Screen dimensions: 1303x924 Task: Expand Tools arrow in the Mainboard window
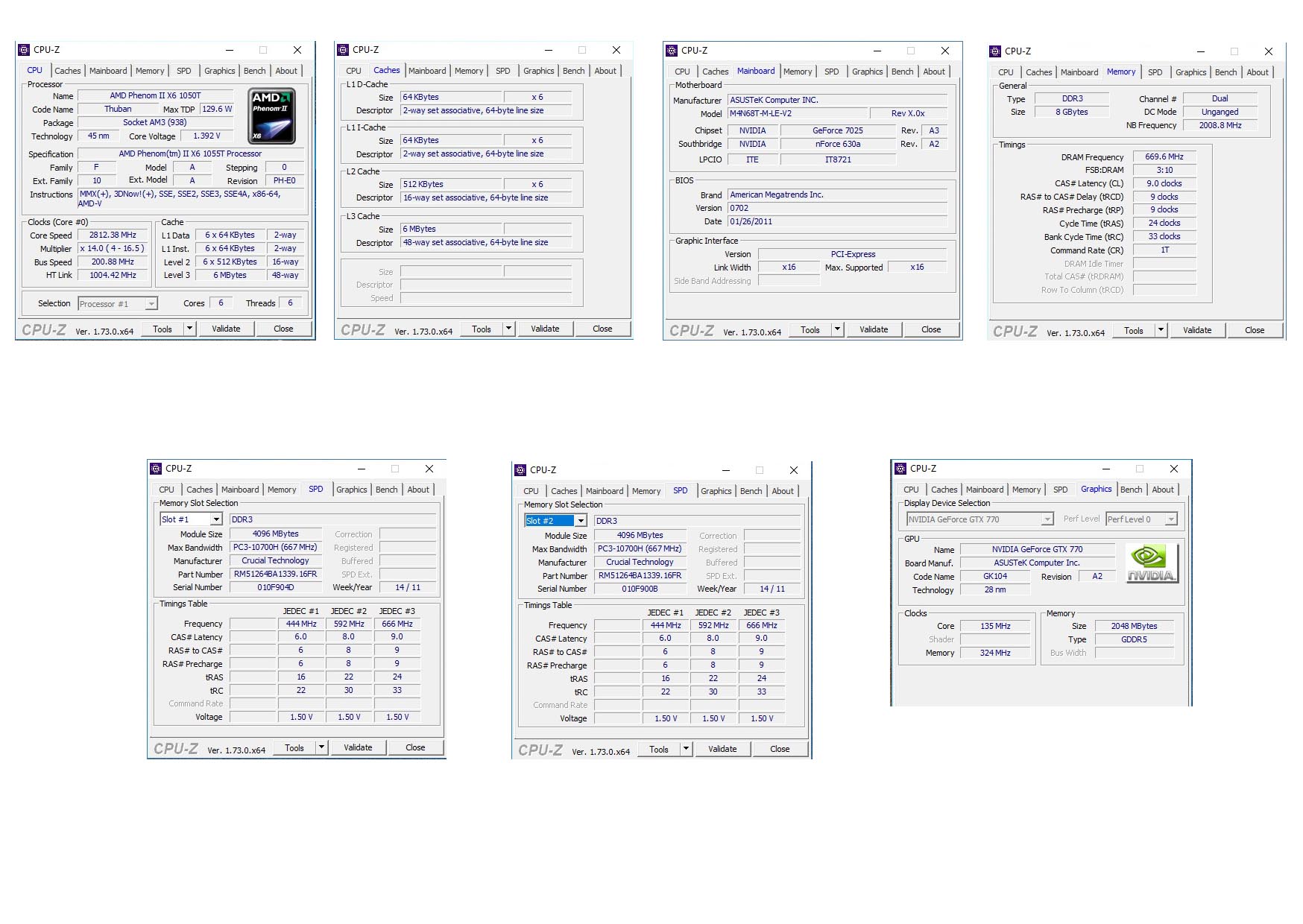tap(837, 329)
